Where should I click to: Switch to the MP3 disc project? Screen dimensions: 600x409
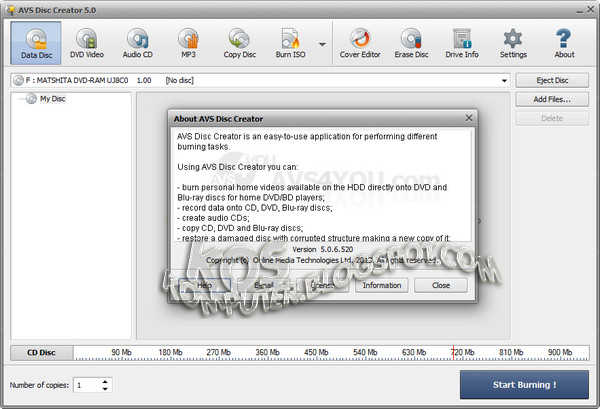tap(188, 43)
